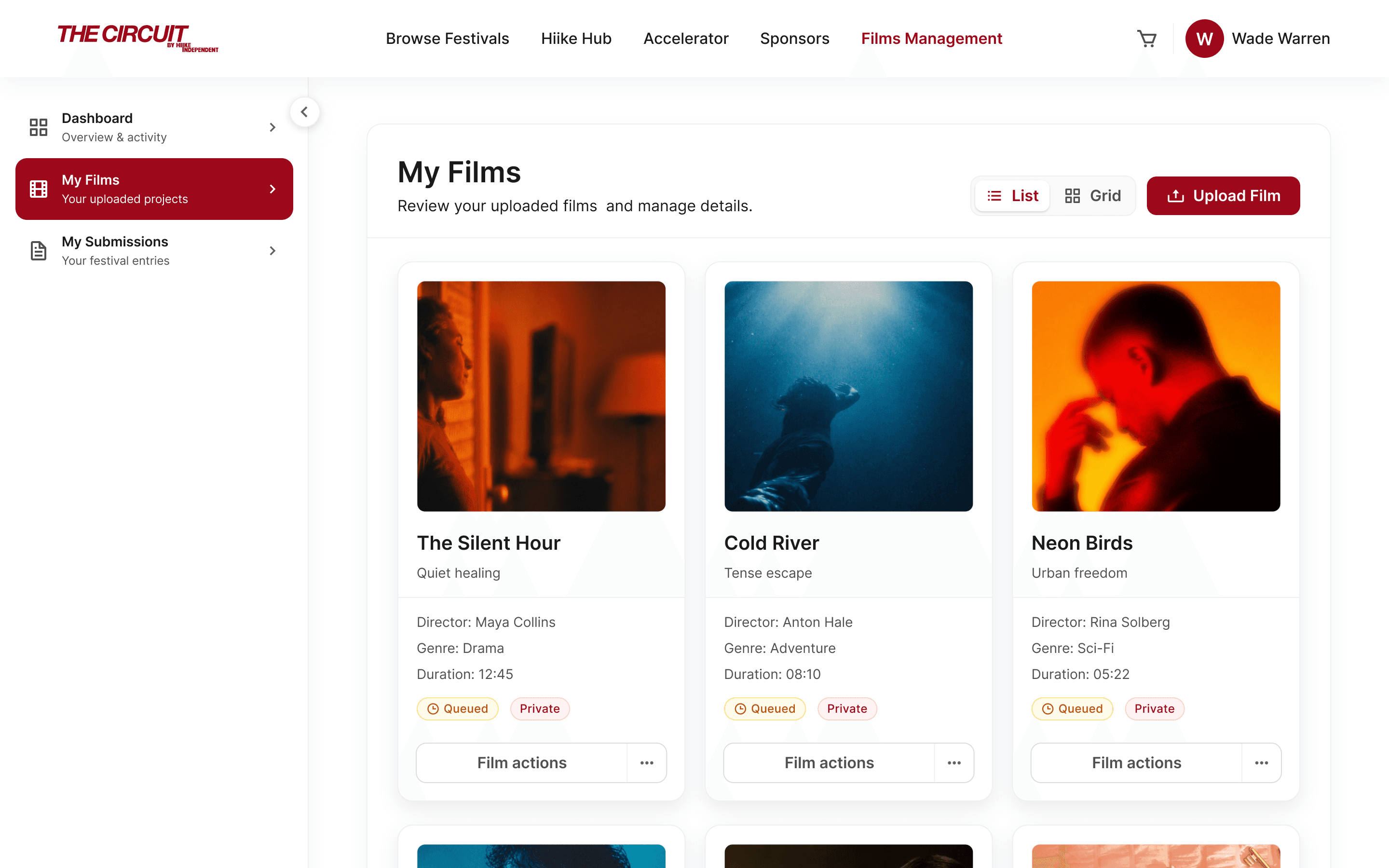Click 'Director: Rina Solberg' text
1389x868 pixels.
click(x=1100, y=622)
